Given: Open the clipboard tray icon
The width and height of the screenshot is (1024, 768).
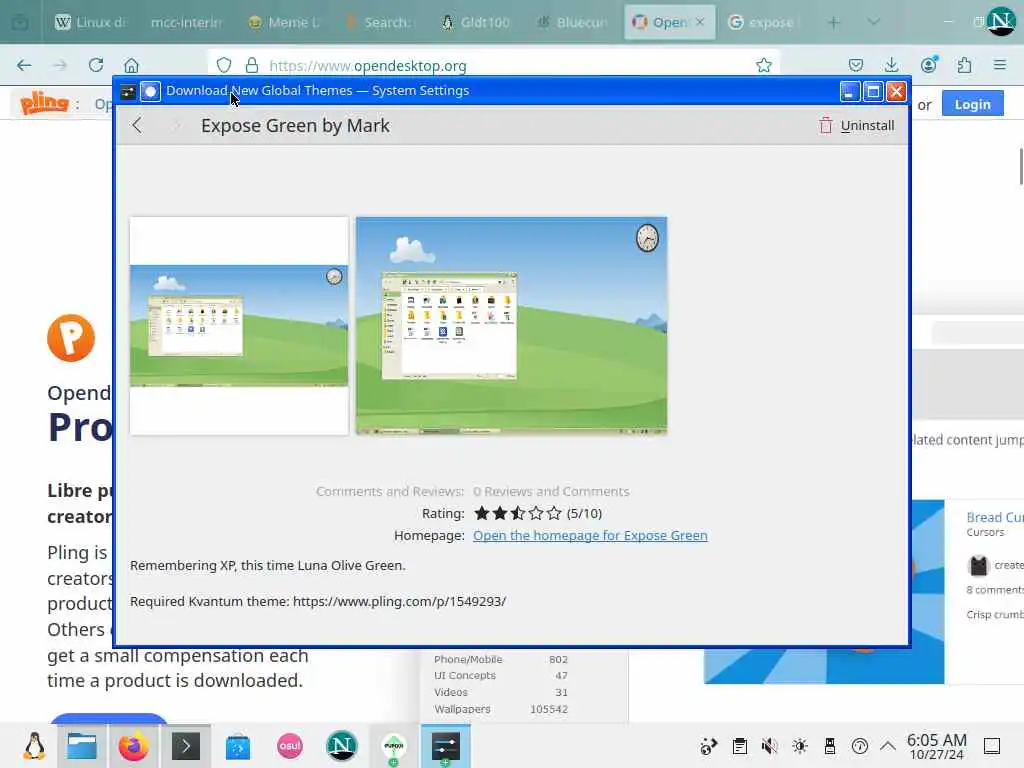Looking at the screenshot, I should click(x=739, y=746).
